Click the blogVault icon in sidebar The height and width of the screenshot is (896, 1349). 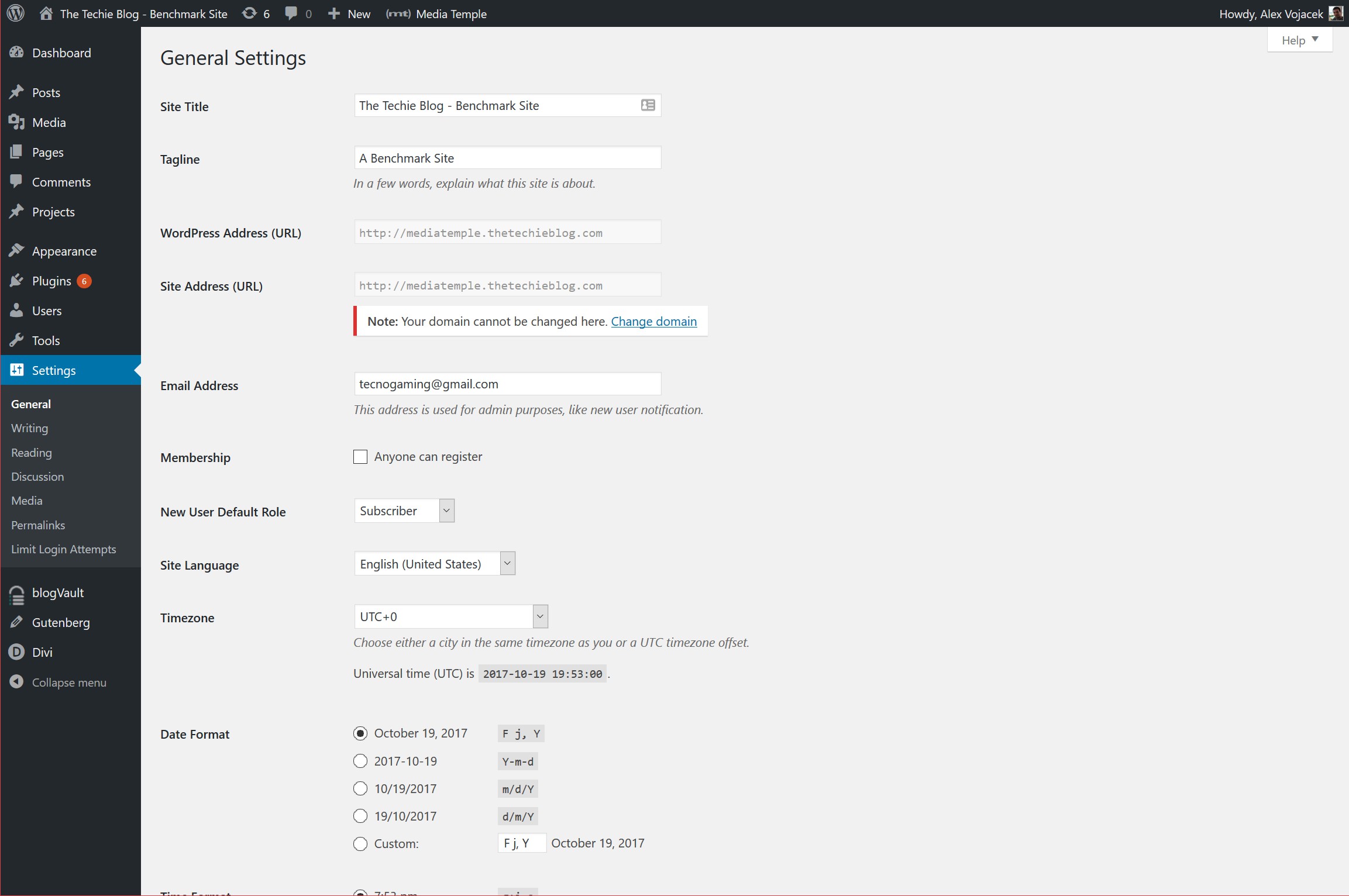16,595
